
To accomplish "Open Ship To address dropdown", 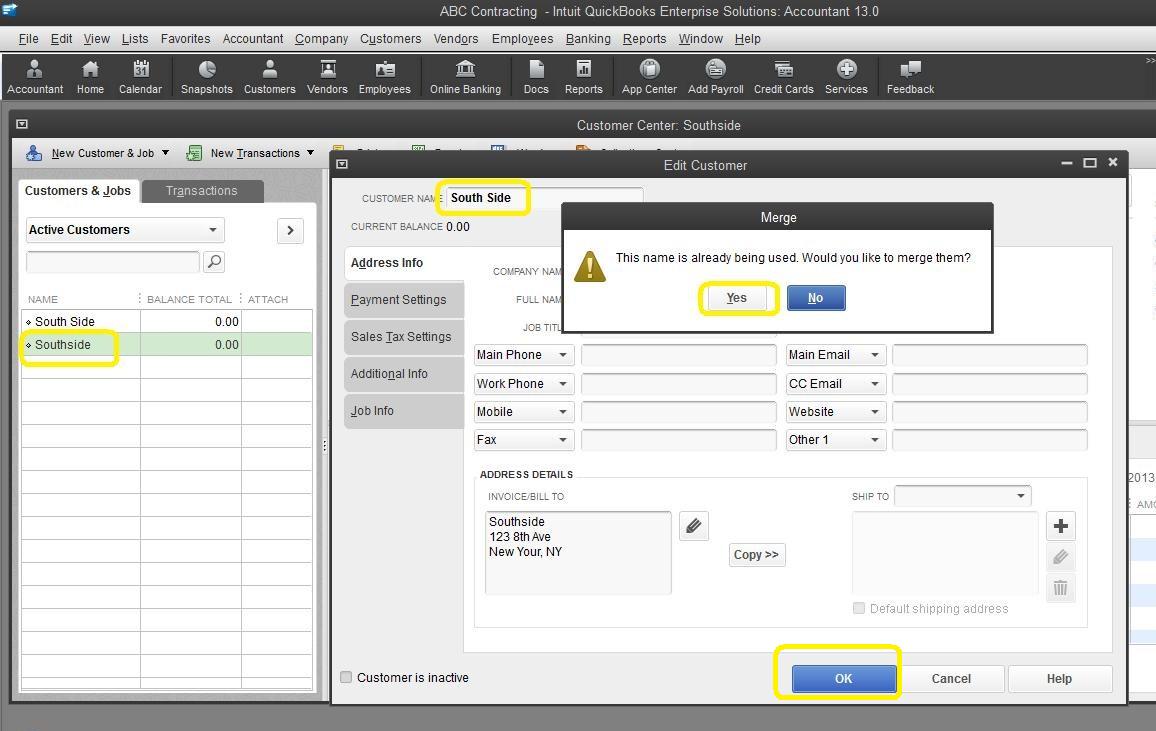I will tap(962, 496).
